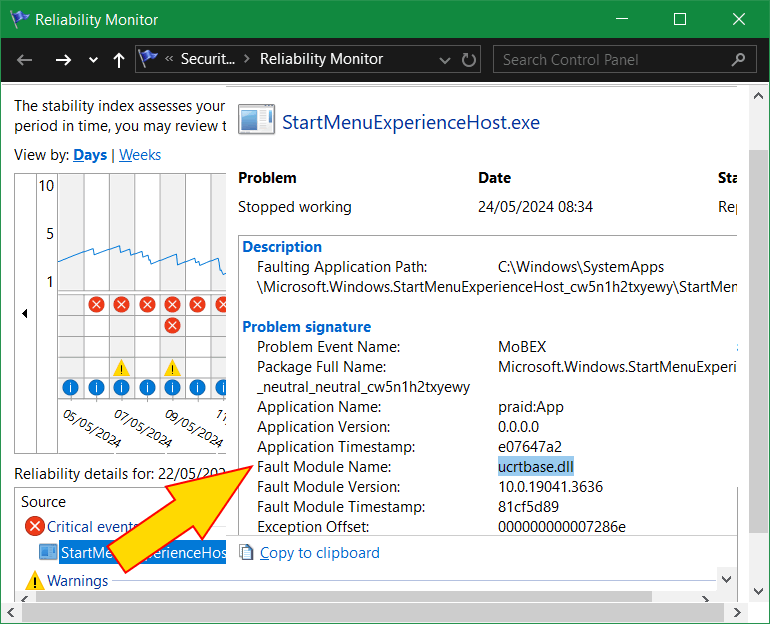Click the StartMenuExperienceHost.exe heading link

click(x=411, y=122)
